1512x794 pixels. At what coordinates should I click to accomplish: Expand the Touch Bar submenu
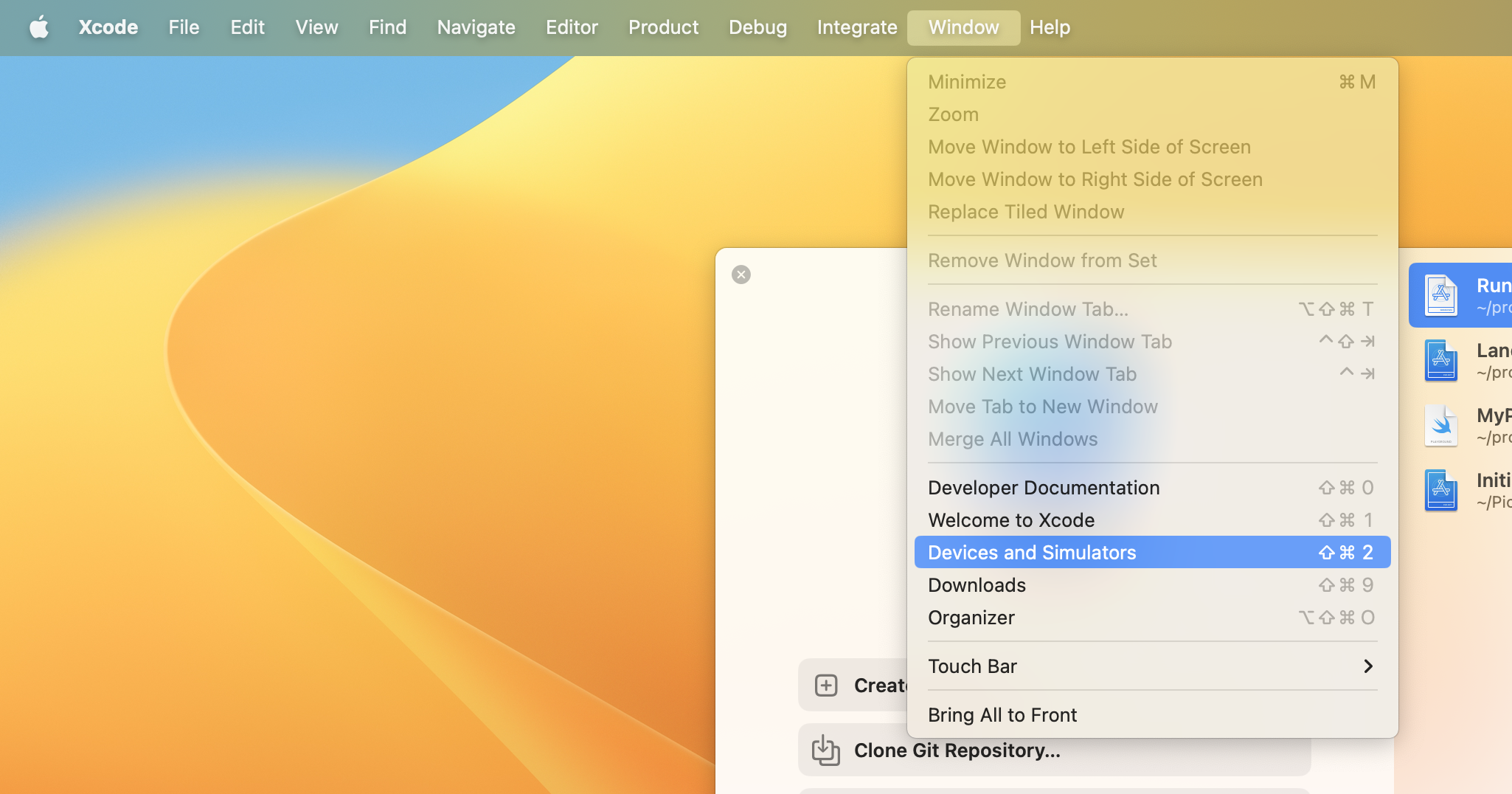tap(973, 666)
